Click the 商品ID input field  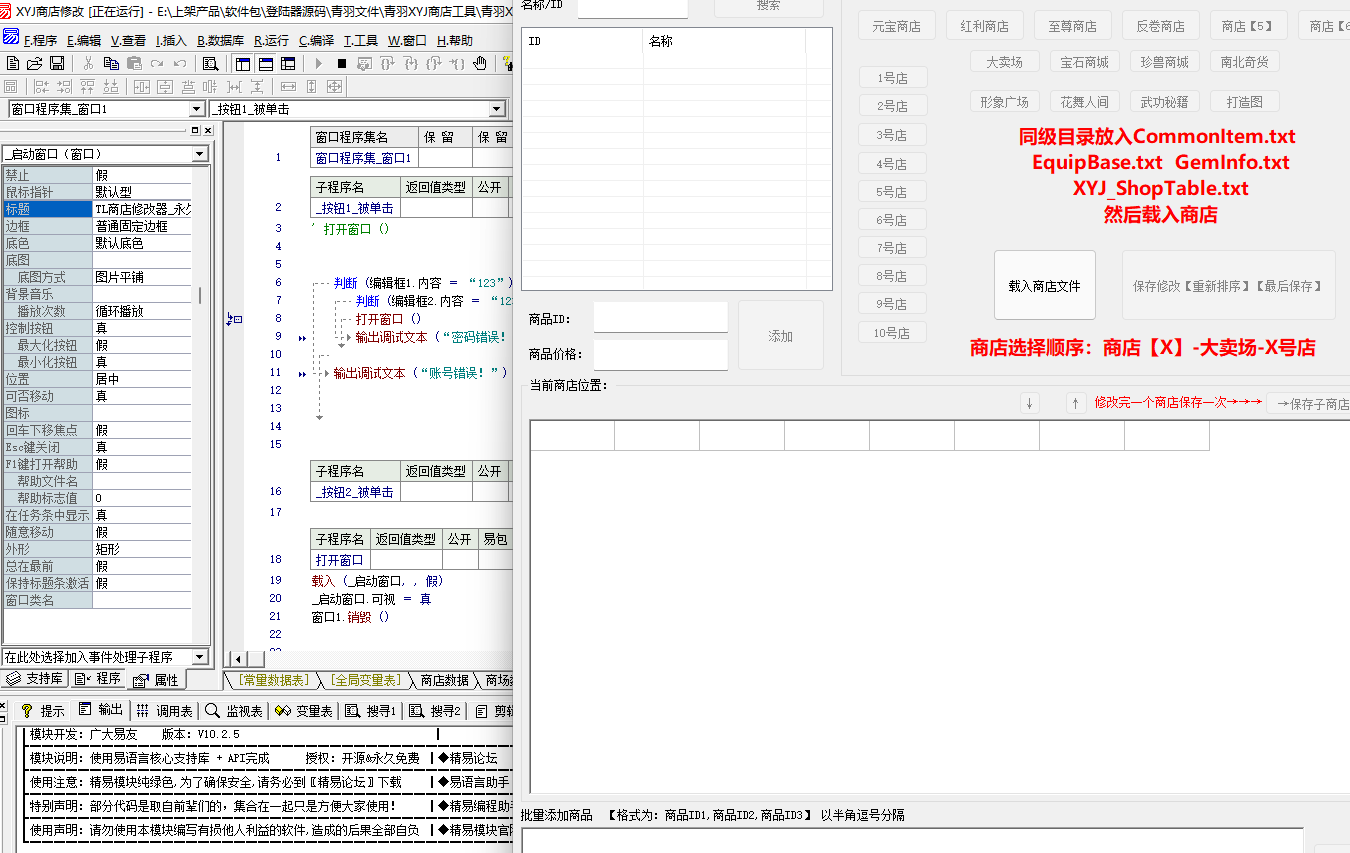[x=660, y=318]
